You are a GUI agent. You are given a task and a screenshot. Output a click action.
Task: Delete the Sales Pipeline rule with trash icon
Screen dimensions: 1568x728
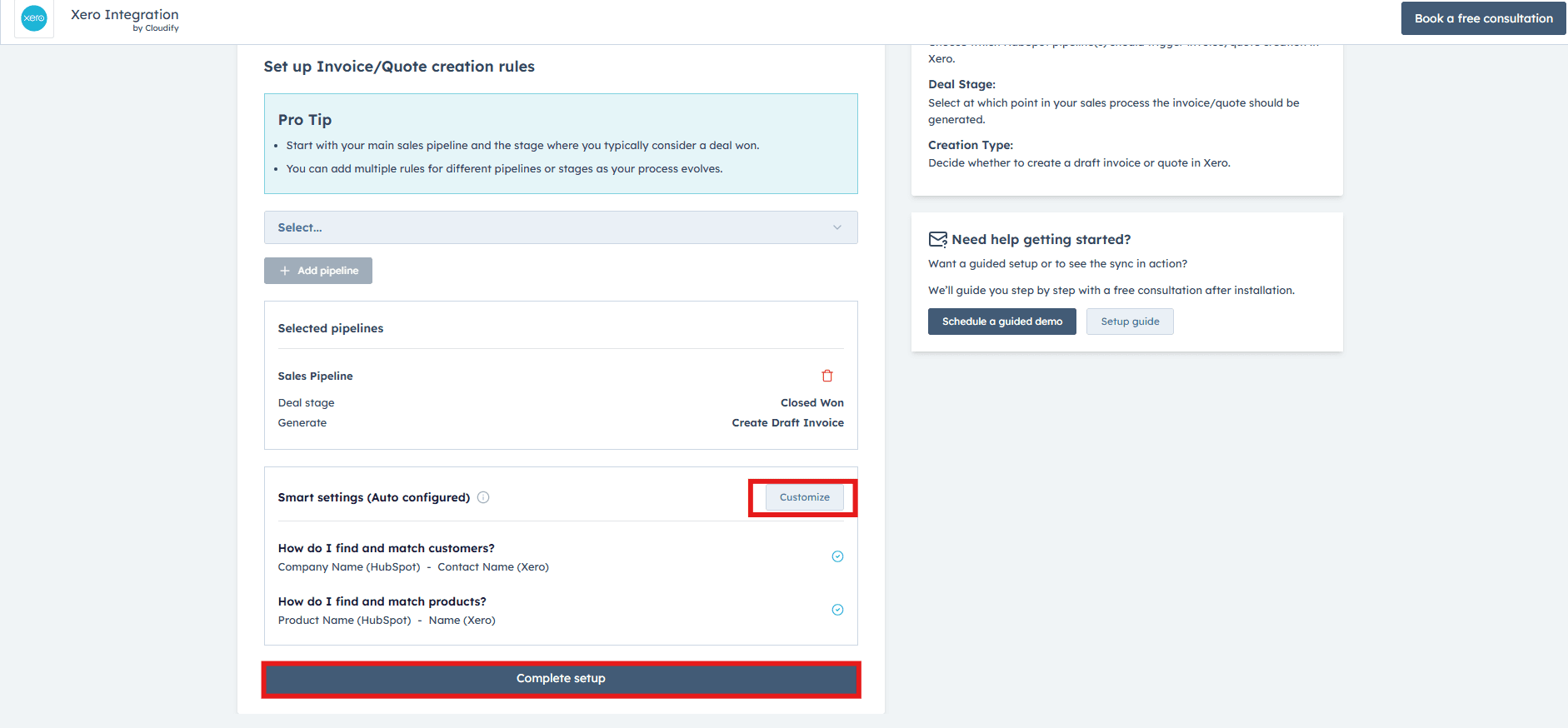(x=827, y=376)
